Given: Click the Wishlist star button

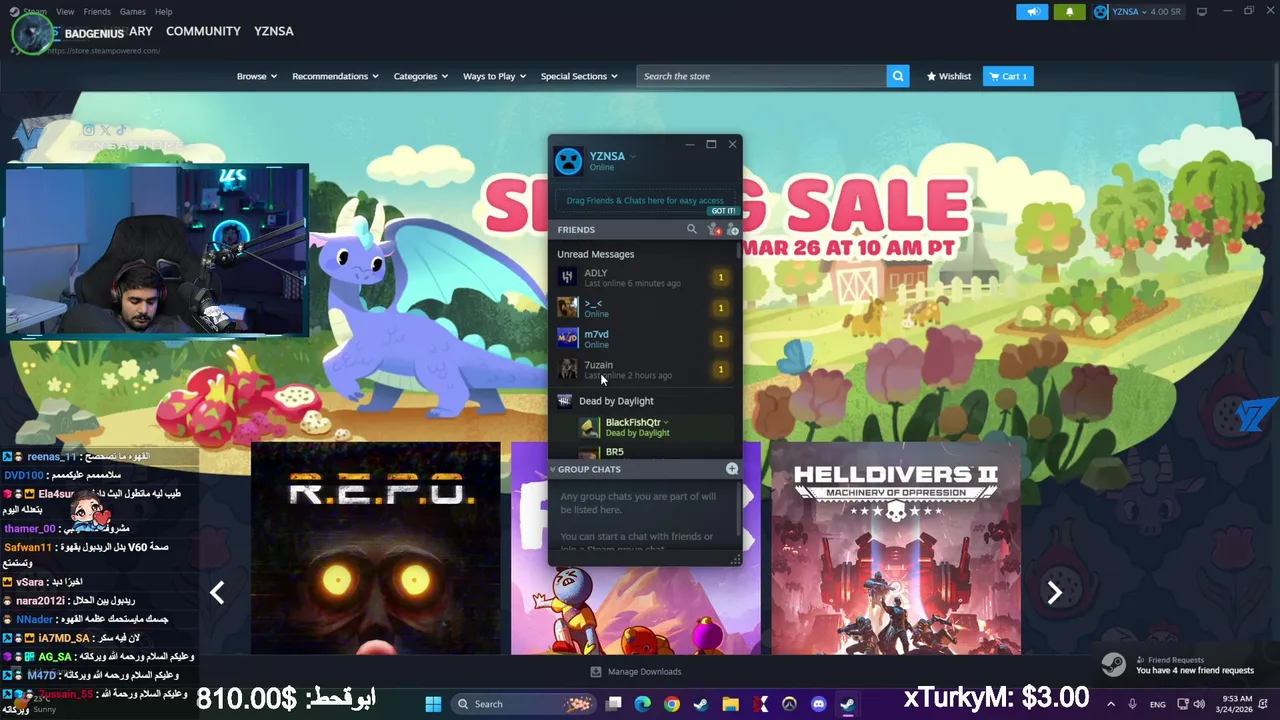Looking at the screenshot, I should (x=948, y=76).
